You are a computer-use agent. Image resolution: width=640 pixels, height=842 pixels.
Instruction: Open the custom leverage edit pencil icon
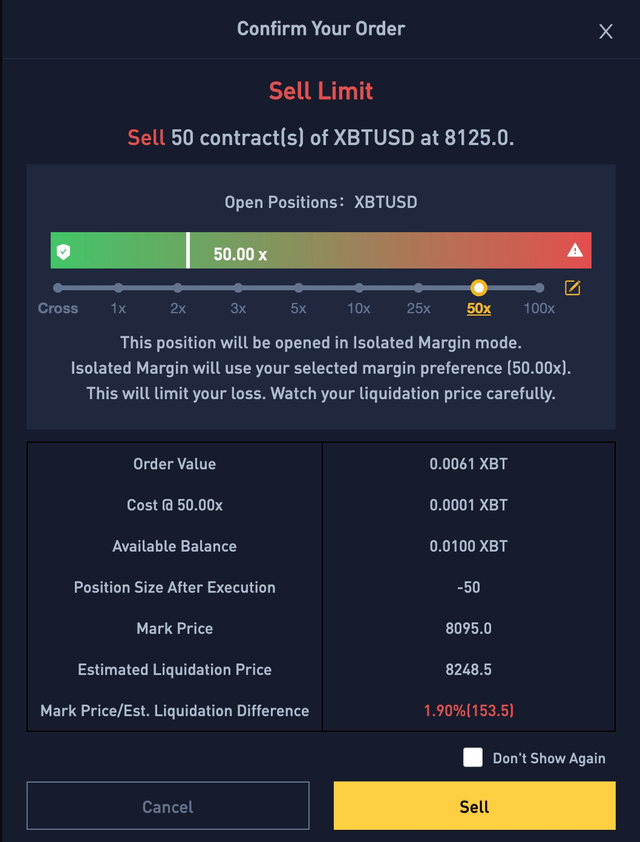coord(573,288)
